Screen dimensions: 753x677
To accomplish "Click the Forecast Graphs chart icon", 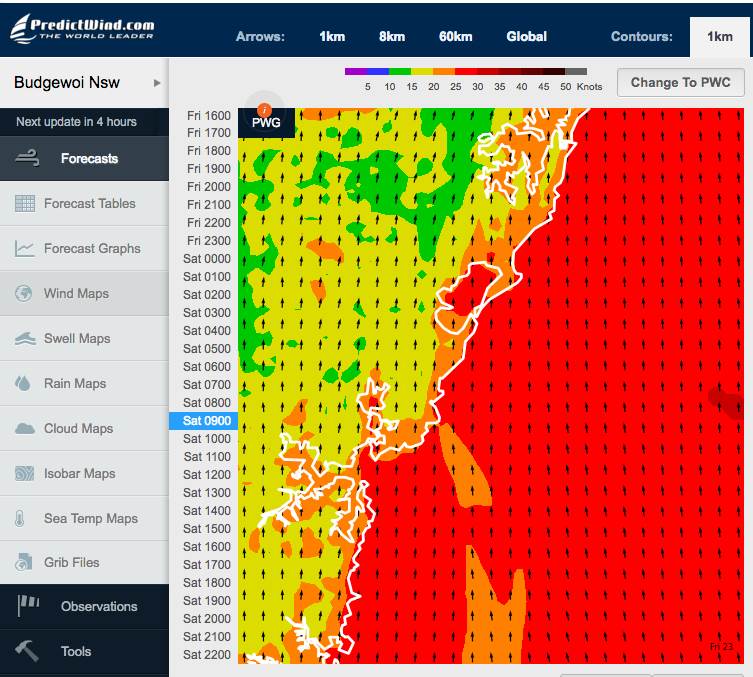I will (25, 249).
